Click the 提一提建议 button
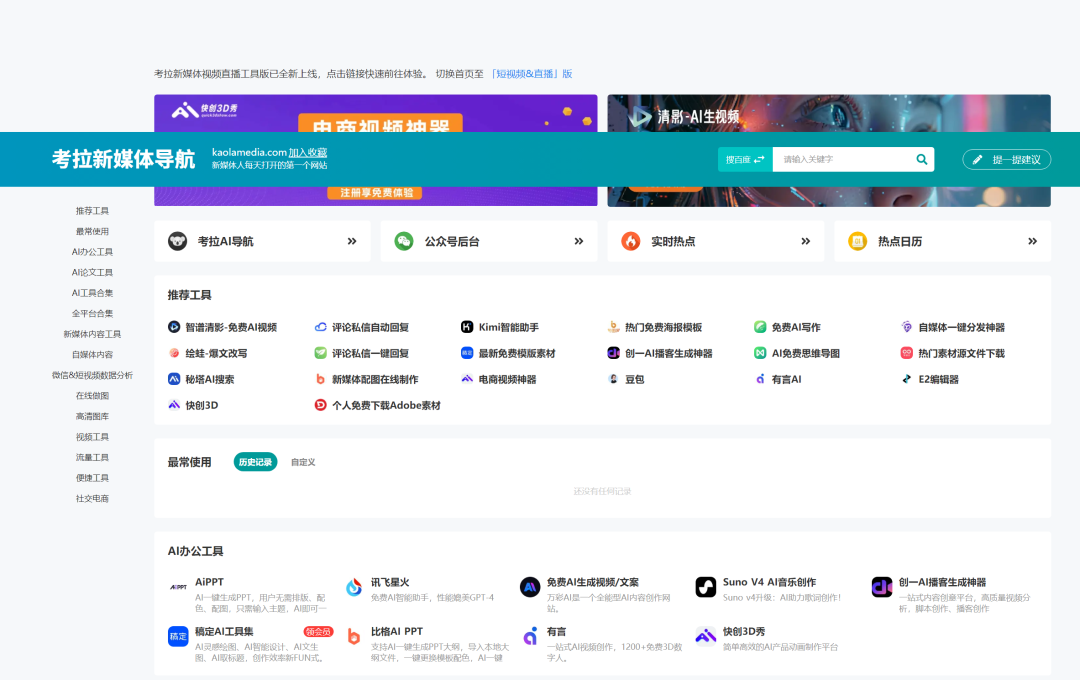 pos(1007,159)
